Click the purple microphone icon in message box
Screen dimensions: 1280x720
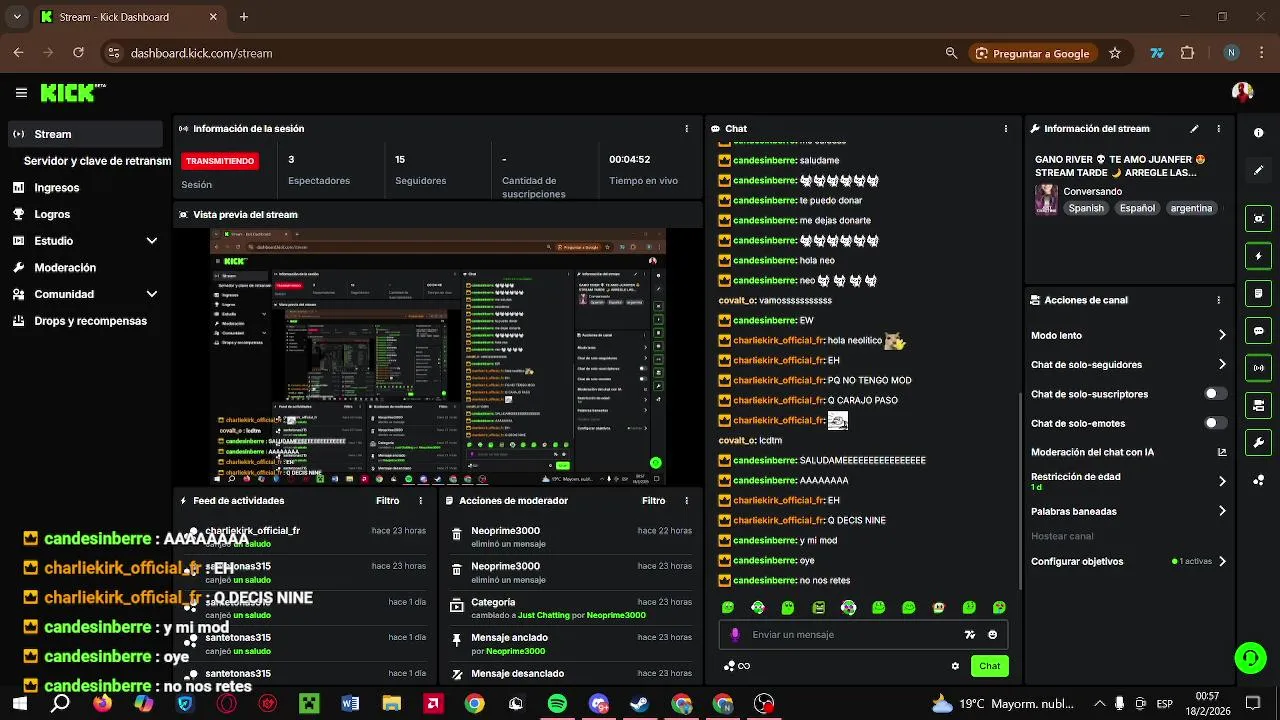[735, 634]
